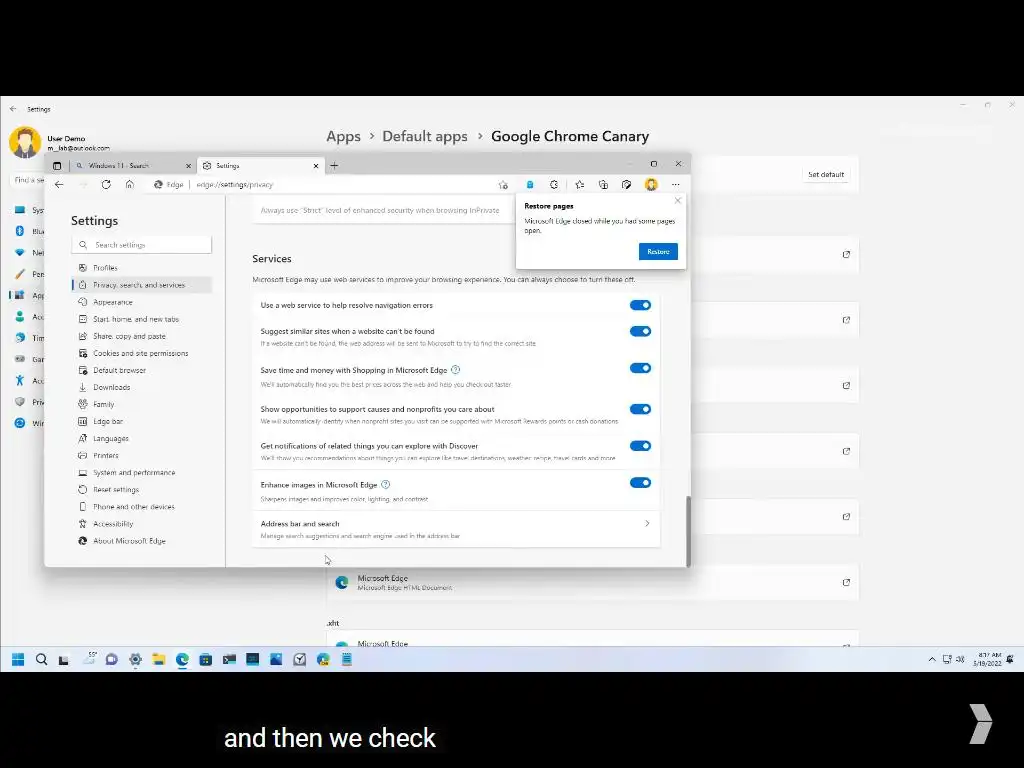1024x768 pixels.
Task: Open taskbar Search icon
Action: tap(41, 660)
